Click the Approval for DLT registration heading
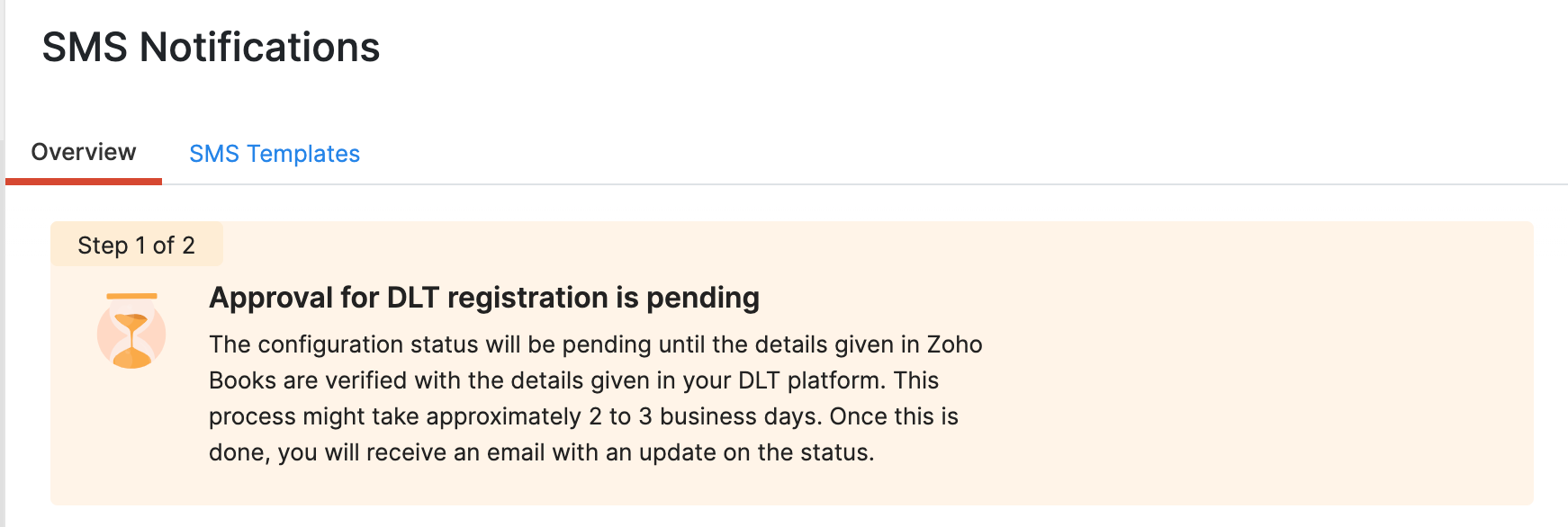Viewport: 1568px width, 527px height. [483, 298]
